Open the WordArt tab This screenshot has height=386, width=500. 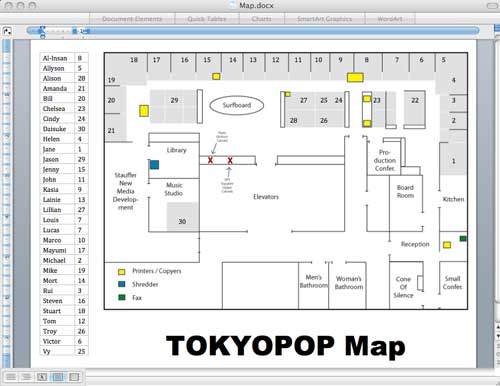click(390, 19)
